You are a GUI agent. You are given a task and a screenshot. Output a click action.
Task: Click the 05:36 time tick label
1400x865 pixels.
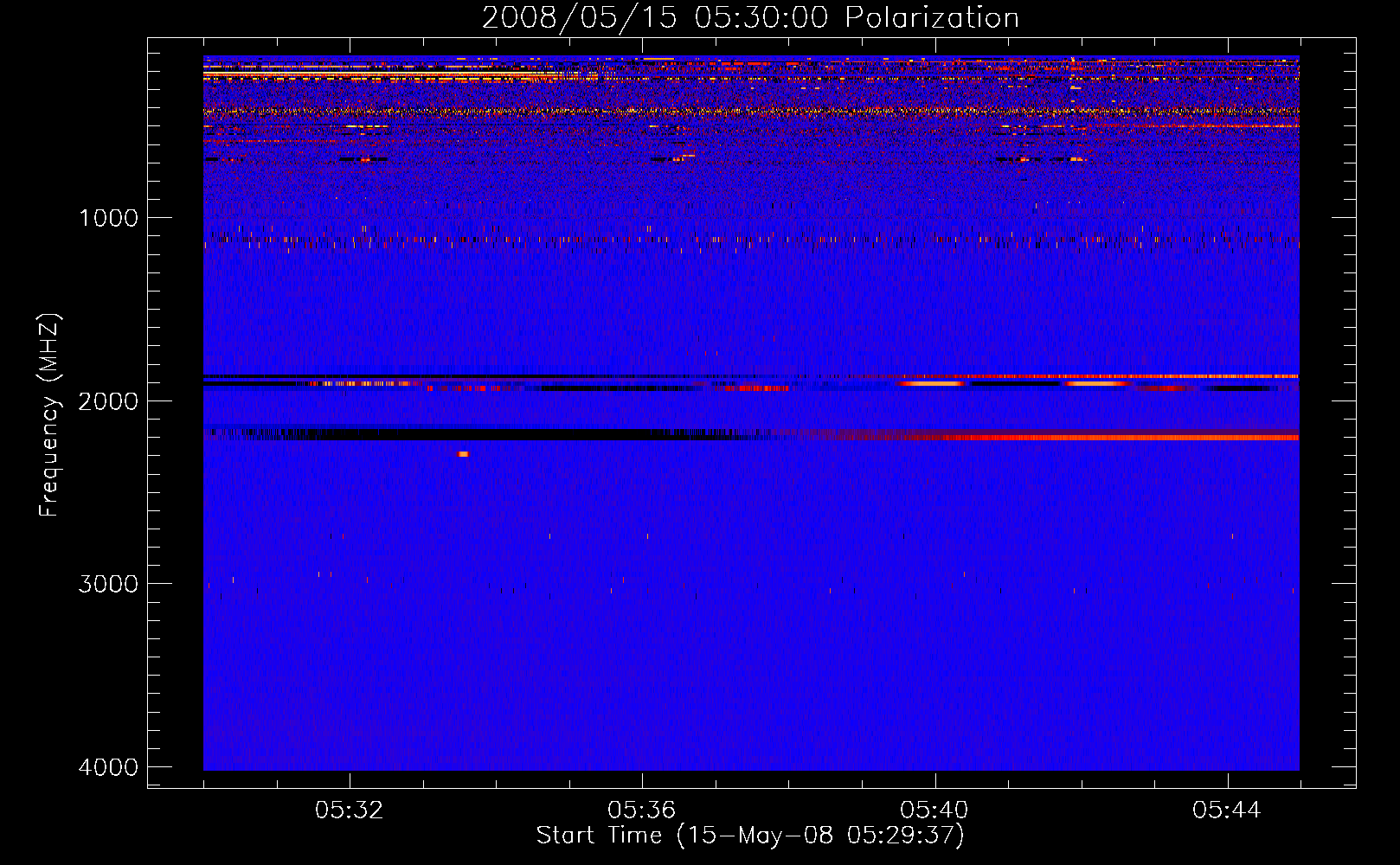(x=642, y=810)
